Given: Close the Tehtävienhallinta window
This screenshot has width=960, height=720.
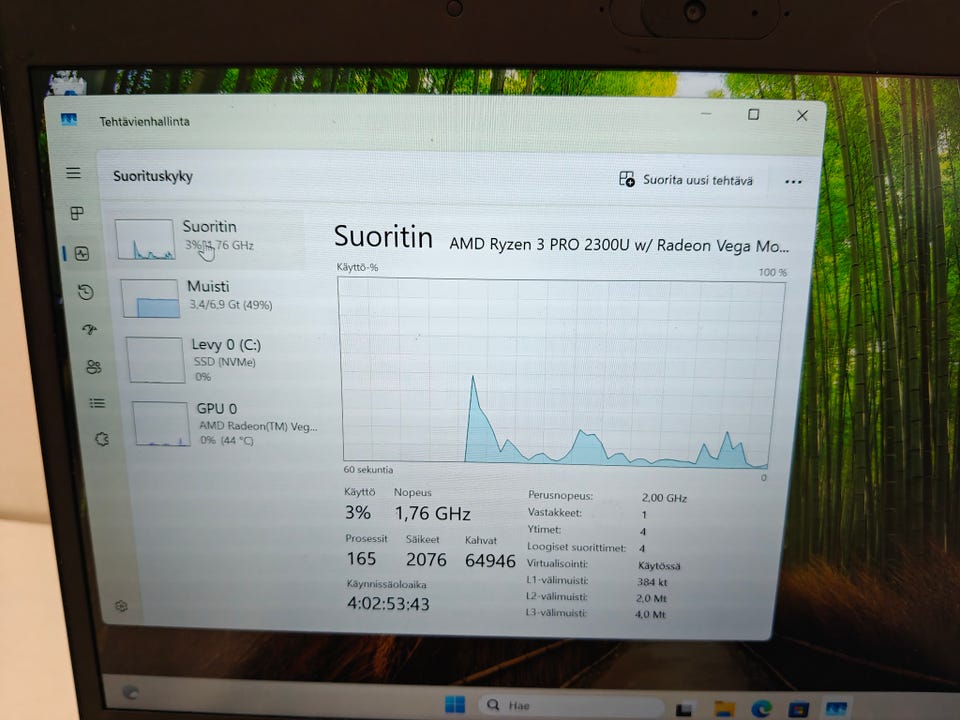Looking at the screenshot, I should [x=802, y=116].
